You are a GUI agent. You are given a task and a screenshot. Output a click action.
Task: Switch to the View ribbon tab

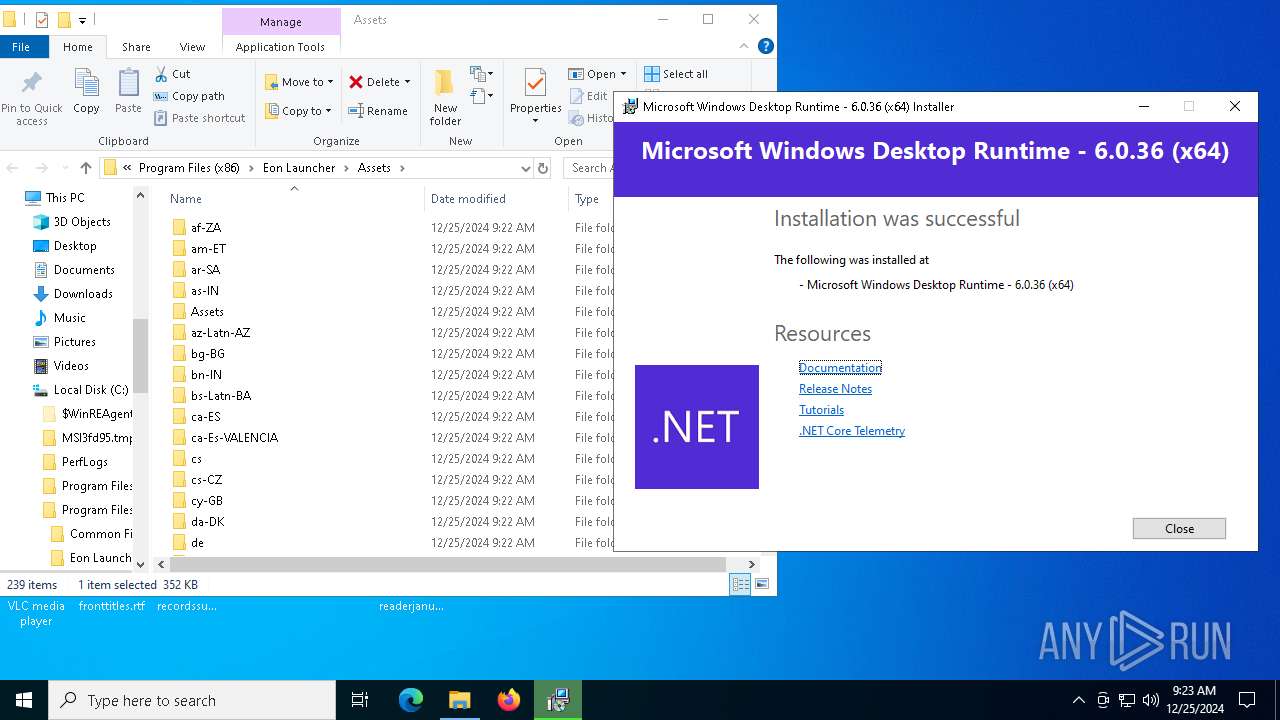(192, 46)
